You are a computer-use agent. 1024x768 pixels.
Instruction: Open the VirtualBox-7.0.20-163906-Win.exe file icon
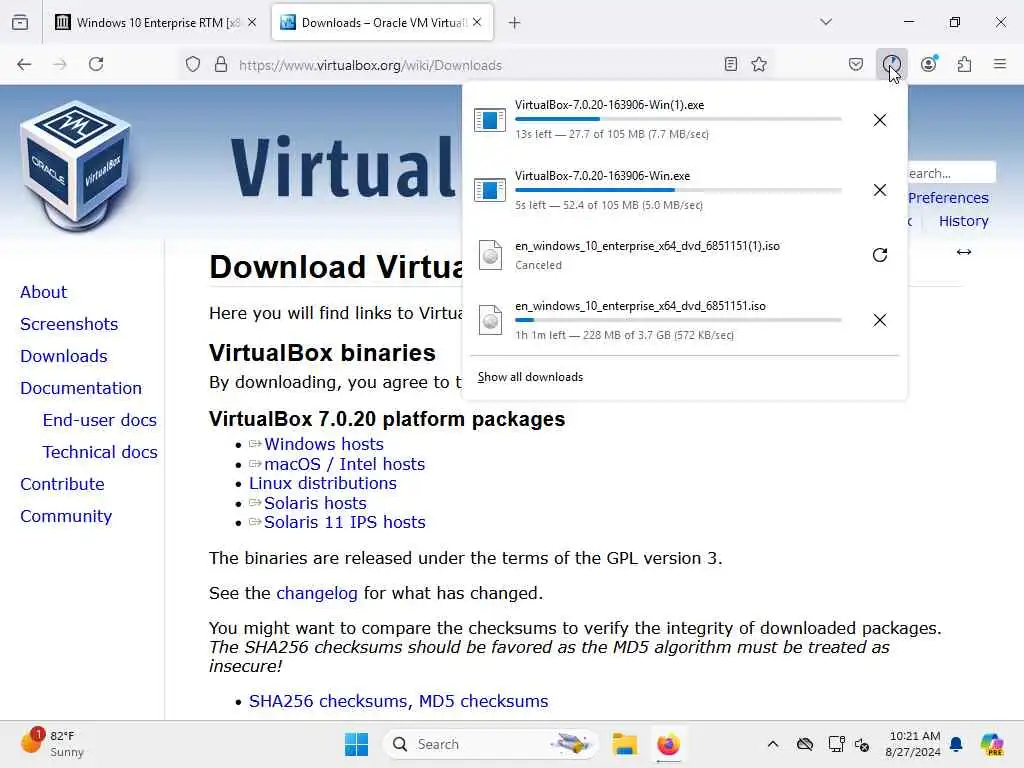pos(490,190)
